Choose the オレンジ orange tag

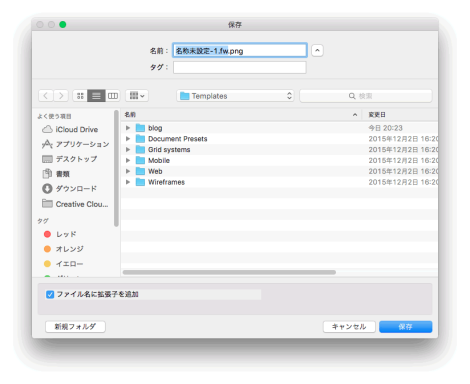tap(64, 249)
